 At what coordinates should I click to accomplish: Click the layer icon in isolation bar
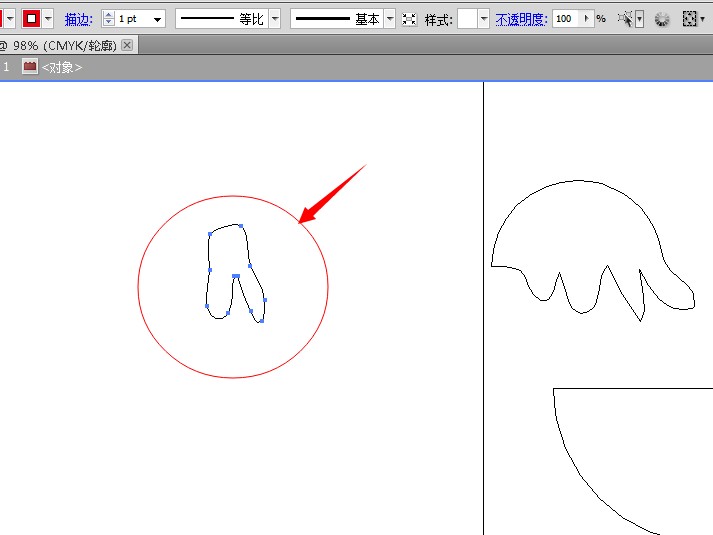[30, 67]
